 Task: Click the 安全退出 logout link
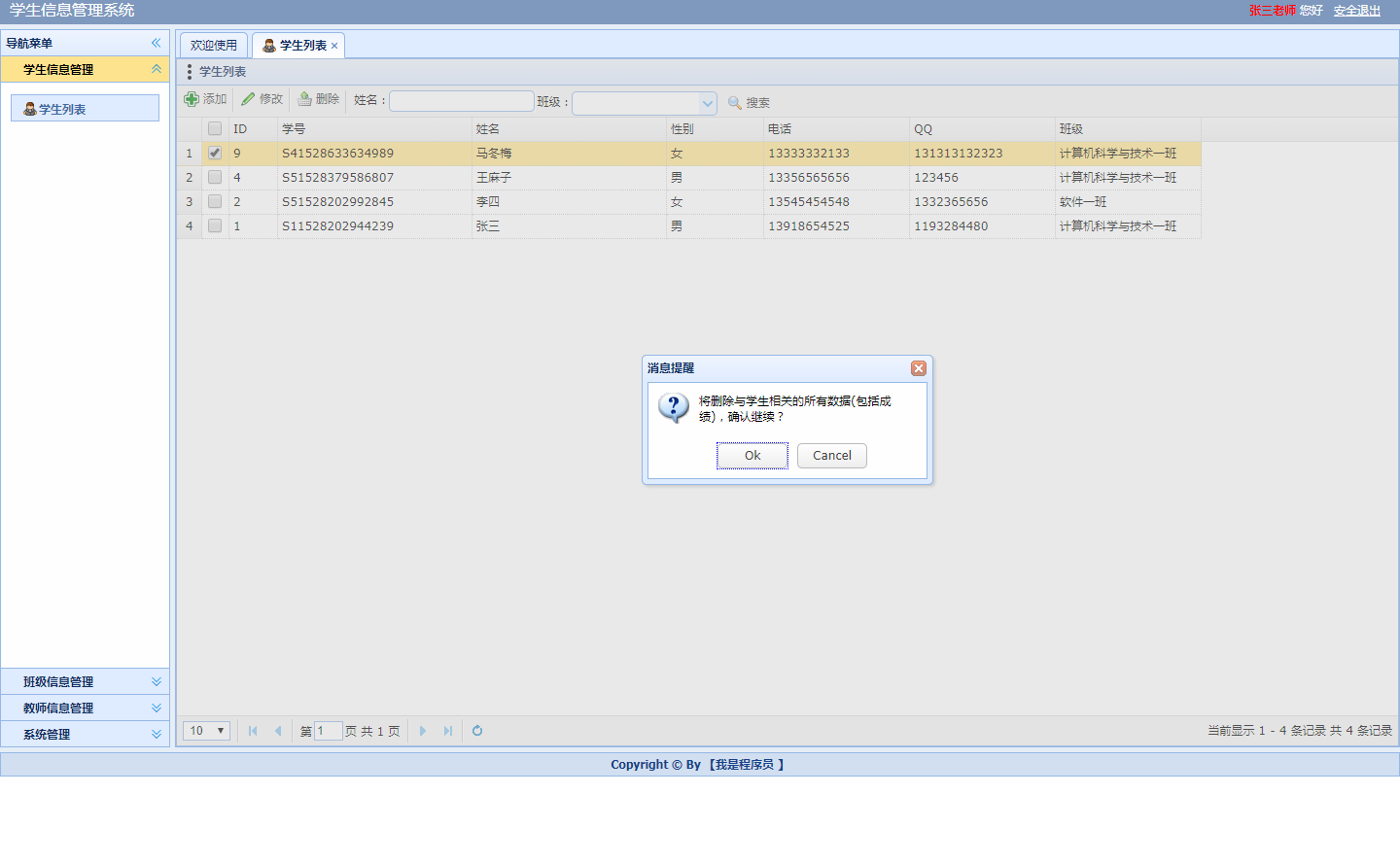[x=1357, y=11]
